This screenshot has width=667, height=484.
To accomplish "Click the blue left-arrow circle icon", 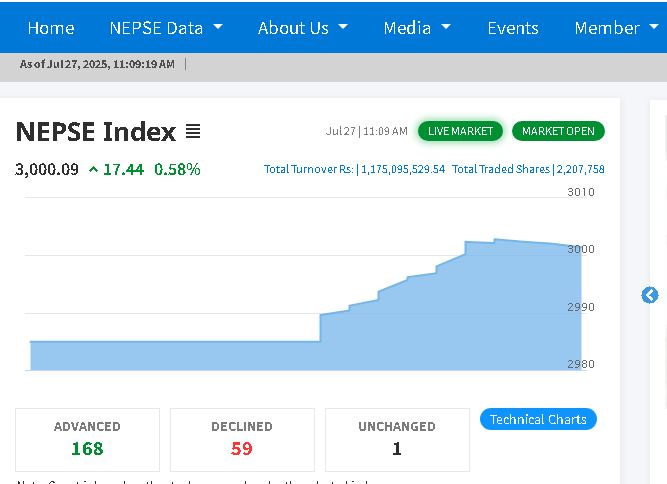I will [650, 295].
